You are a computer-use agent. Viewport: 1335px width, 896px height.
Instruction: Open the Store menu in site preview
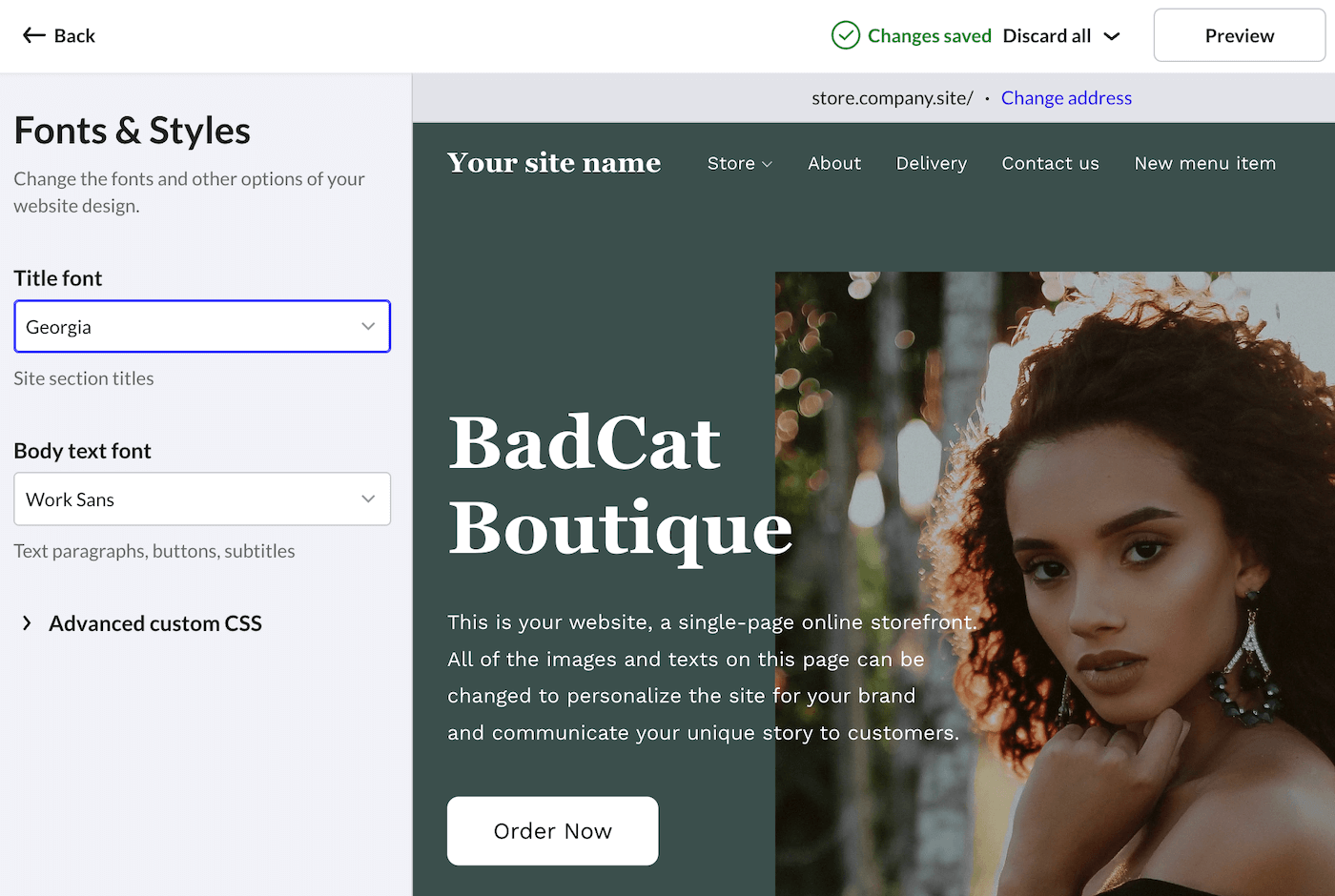pyautogui.click(x=740, y=163)
